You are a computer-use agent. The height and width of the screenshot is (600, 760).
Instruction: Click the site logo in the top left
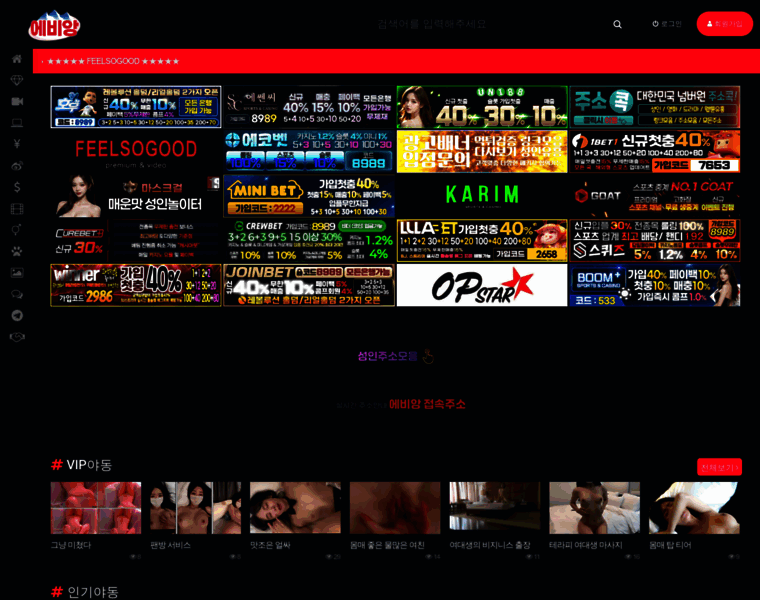pyautogui.click(x=54, y=25)
